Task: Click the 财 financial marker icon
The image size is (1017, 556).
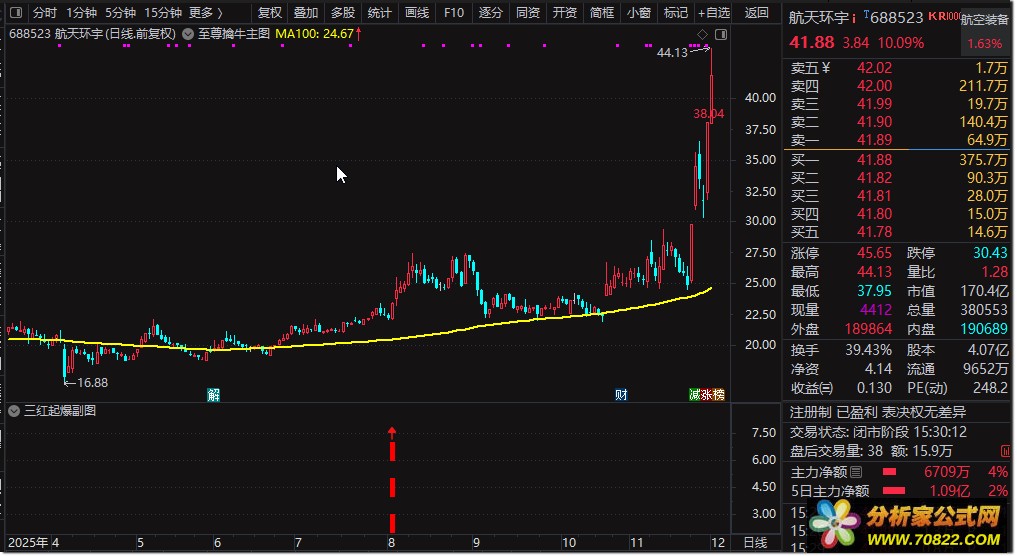Action: 621,394
